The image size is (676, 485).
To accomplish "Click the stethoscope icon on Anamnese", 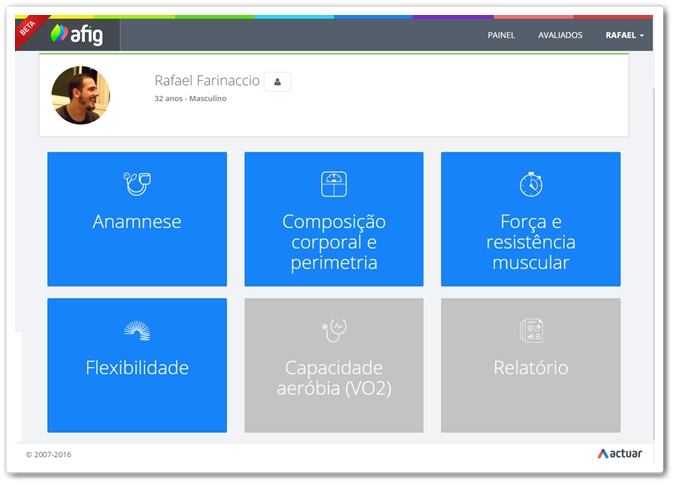I will pos(137,184).
